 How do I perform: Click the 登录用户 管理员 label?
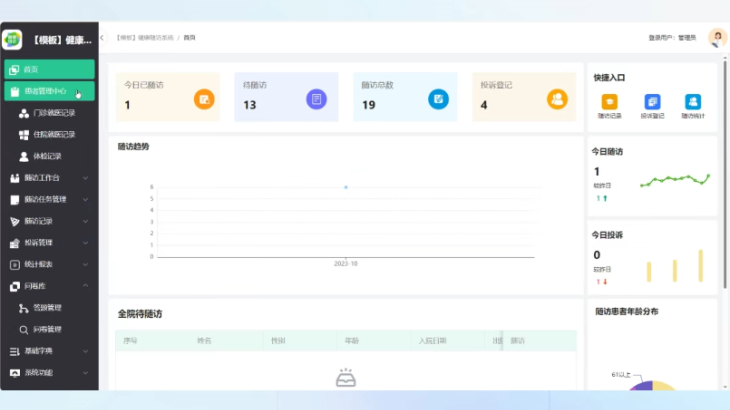[672, 38]
